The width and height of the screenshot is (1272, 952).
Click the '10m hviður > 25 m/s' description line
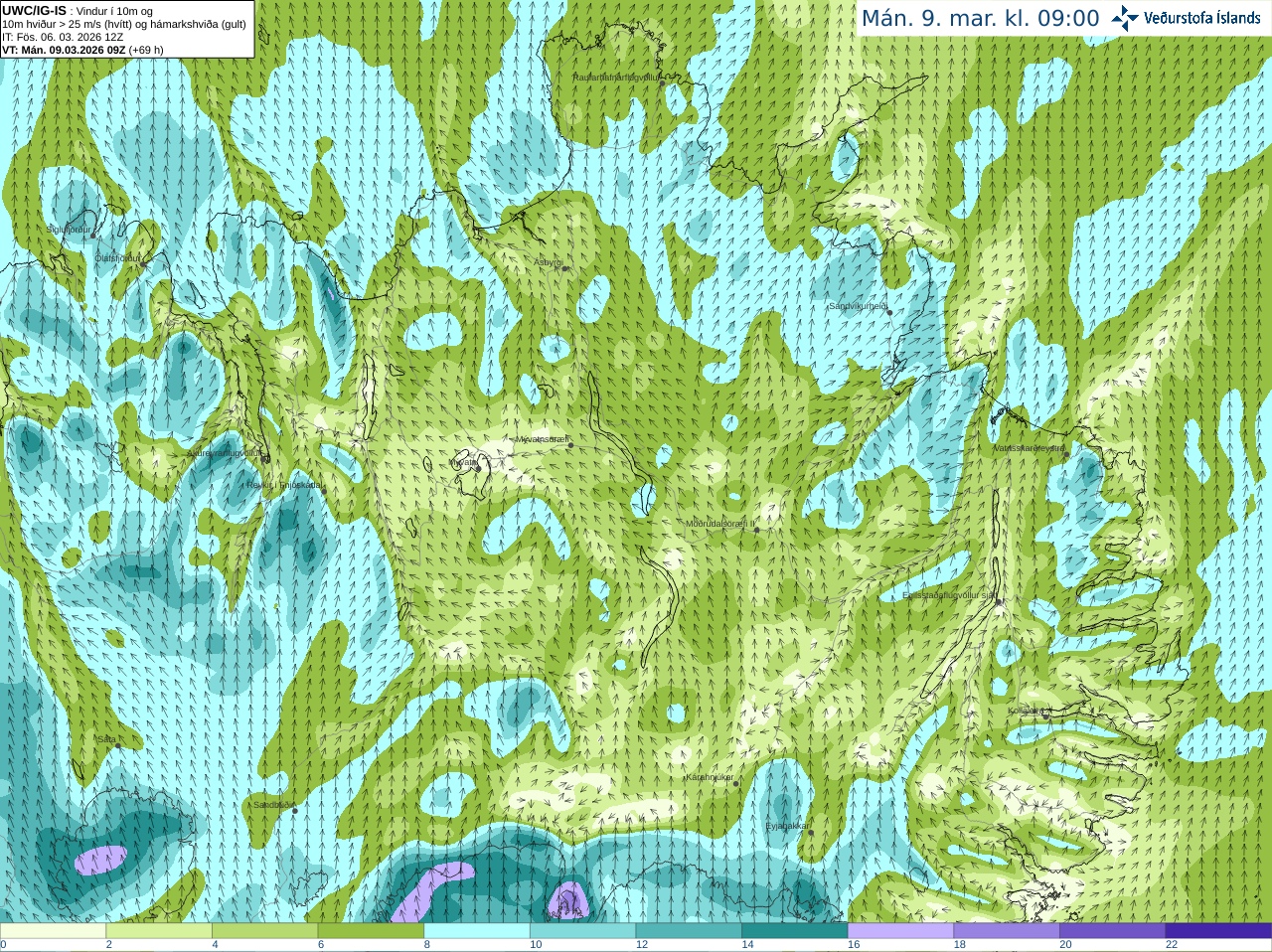pos(124,24)
